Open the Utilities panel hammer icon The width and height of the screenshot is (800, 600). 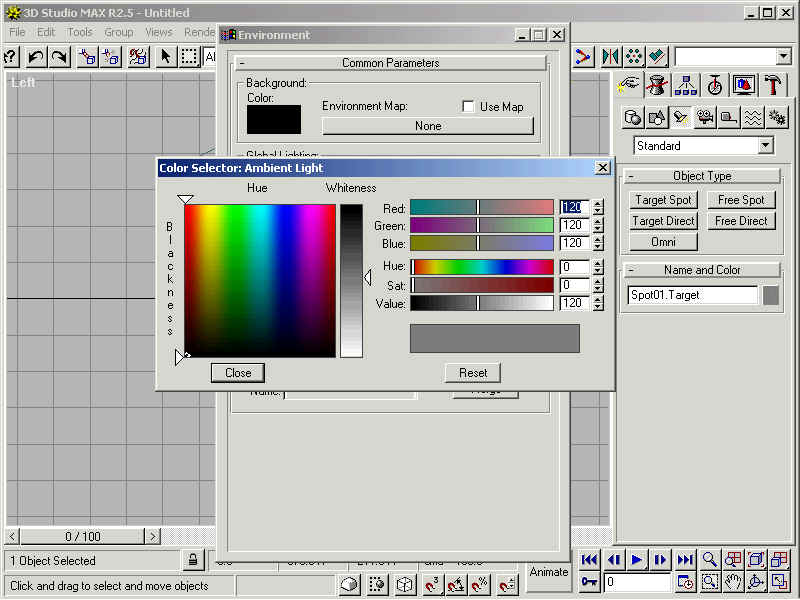(773, 85)
